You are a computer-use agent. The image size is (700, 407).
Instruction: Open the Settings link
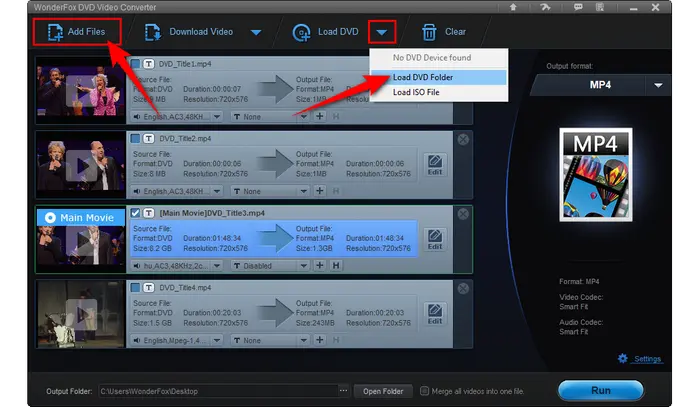[647, 359]
